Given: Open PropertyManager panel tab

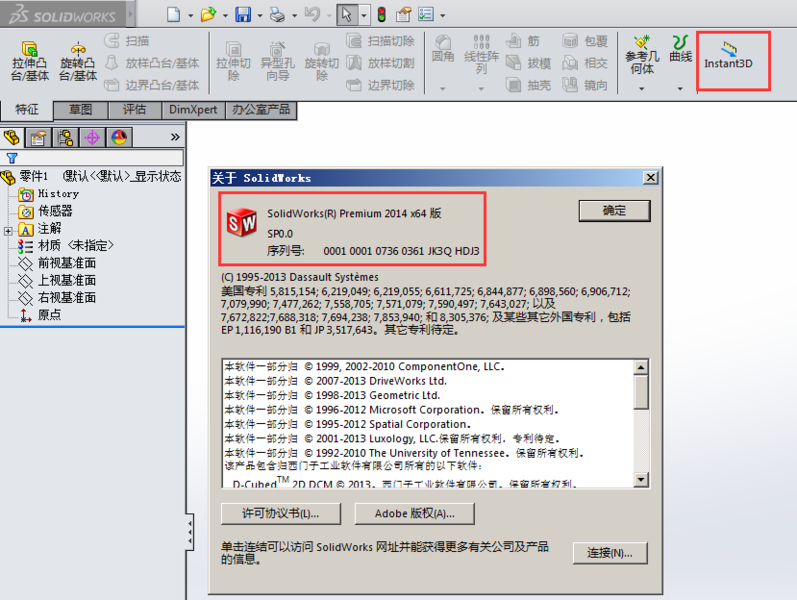Looking at the screenshot, I should coord(38,137).
